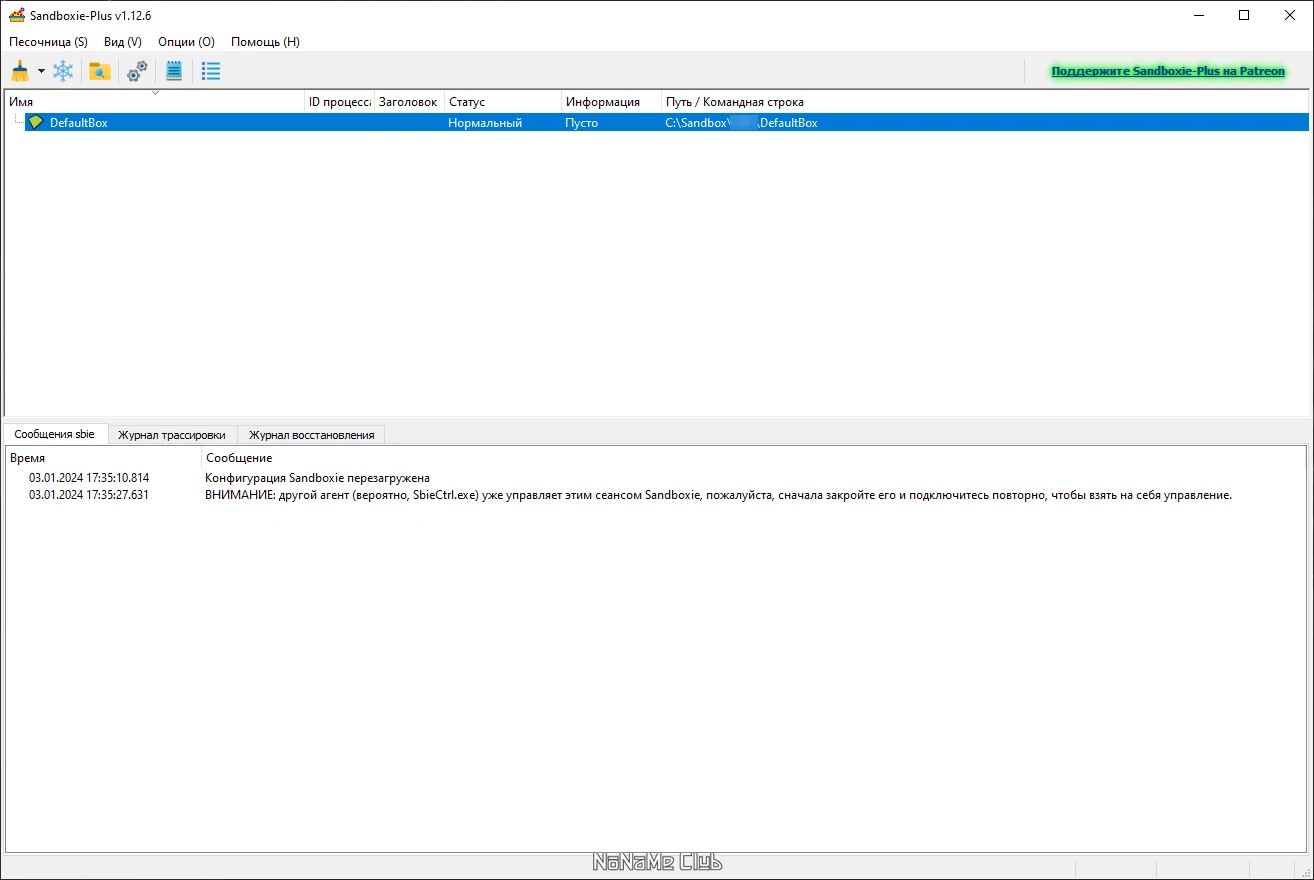Image resolution: width=1314 pixels, height=880 pixels.
Task: Open settings with the gears toolbar icon
Action: tap(137, 71)
